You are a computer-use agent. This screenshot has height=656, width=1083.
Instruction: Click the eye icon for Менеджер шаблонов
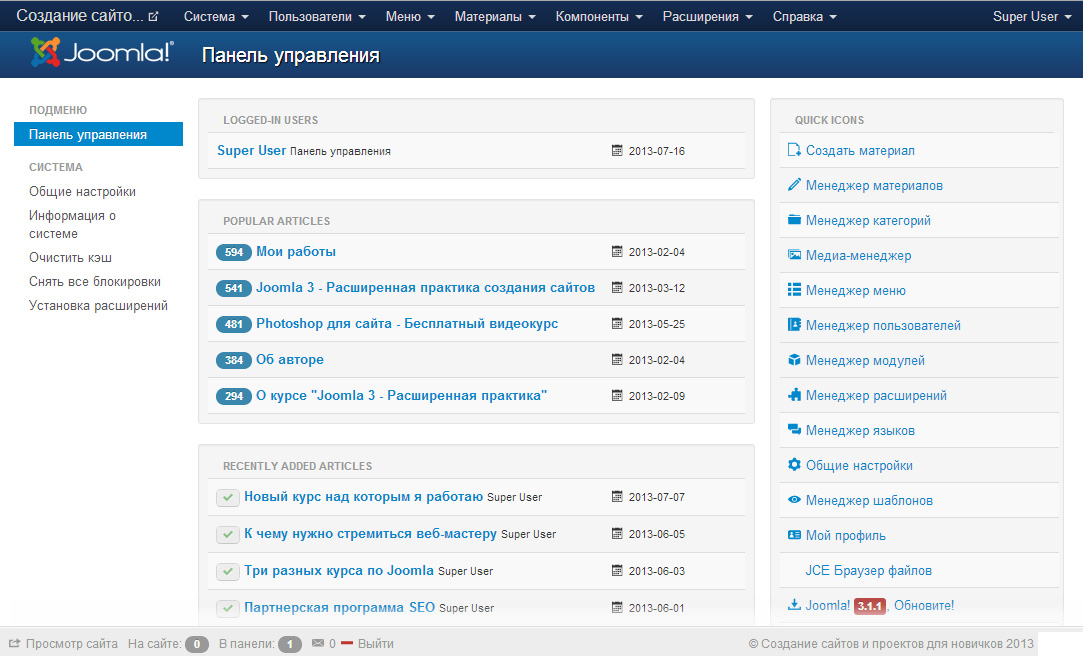[794, 501]
